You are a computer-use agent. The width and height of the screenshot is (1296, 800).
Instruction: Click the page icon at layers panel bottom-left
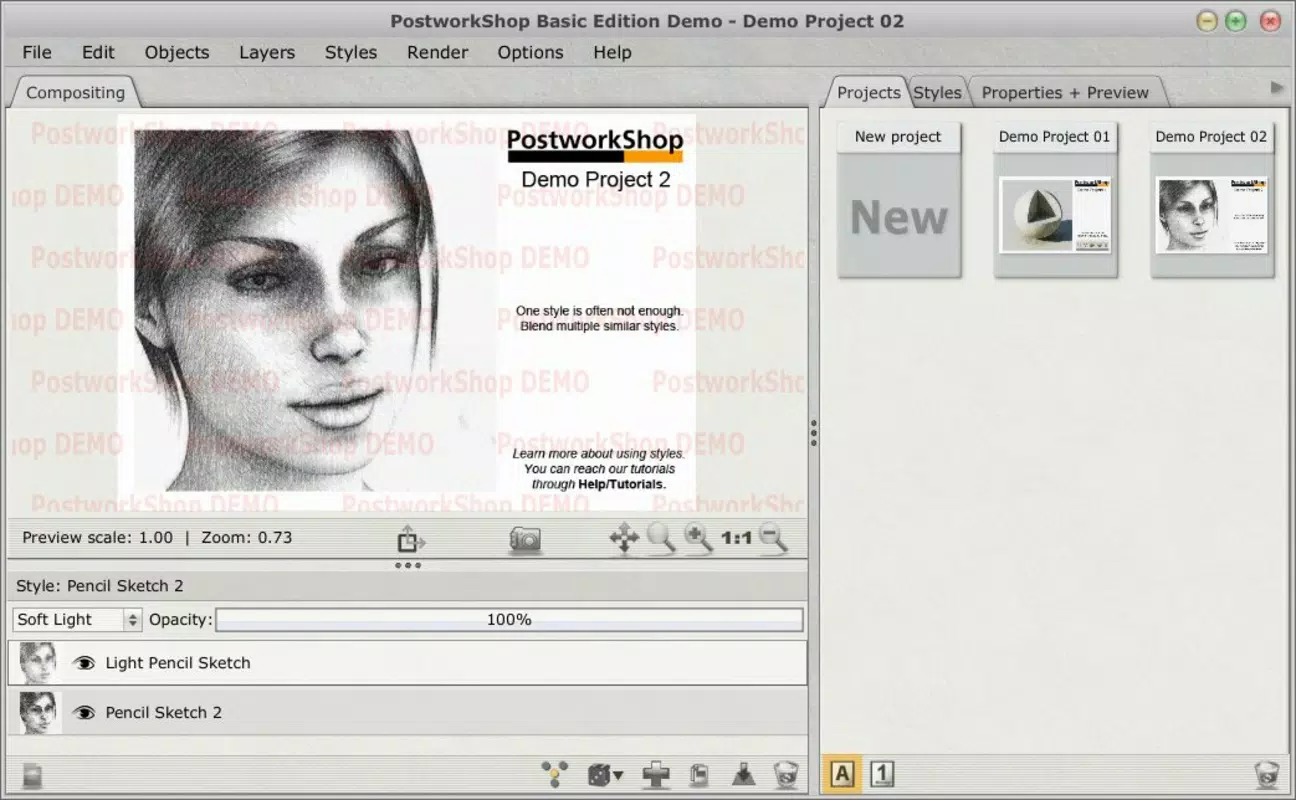click(x=32, y=775)
